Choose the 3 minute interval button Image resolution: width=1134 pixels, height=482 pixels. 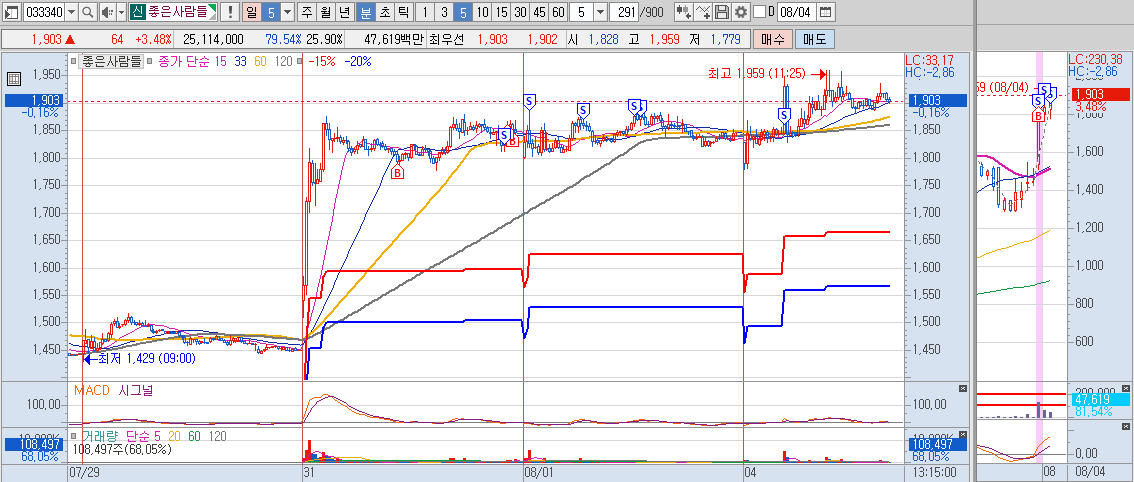tap(444, 12)
